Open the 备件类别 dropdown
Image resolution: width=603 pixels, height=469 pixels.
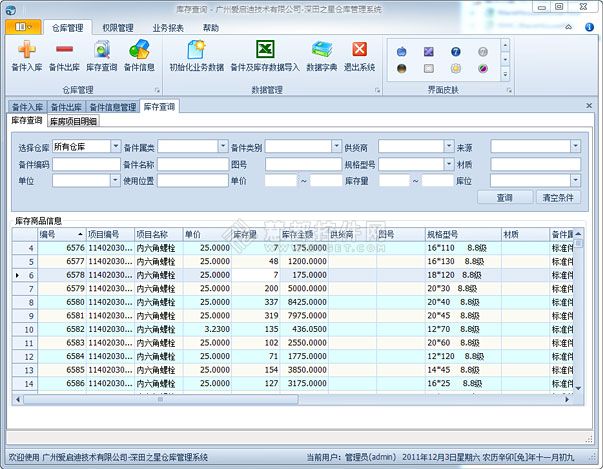tap(336, 146)
